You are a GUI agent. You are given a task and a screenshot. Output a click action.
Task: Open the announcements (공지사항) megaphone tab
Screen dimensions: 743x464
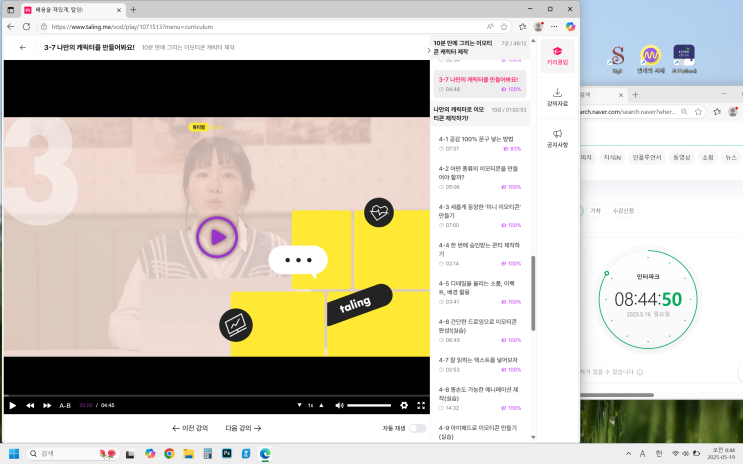pyautogui.click(x=557, y=138)
